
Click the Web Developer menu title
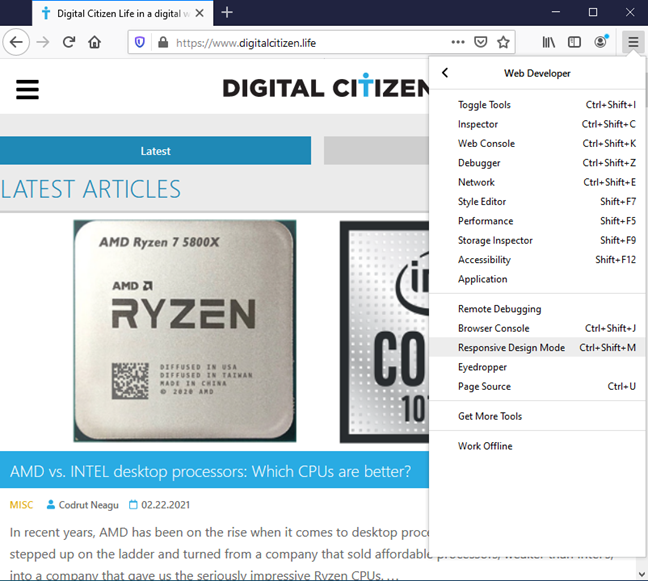(x=537, y=74)
